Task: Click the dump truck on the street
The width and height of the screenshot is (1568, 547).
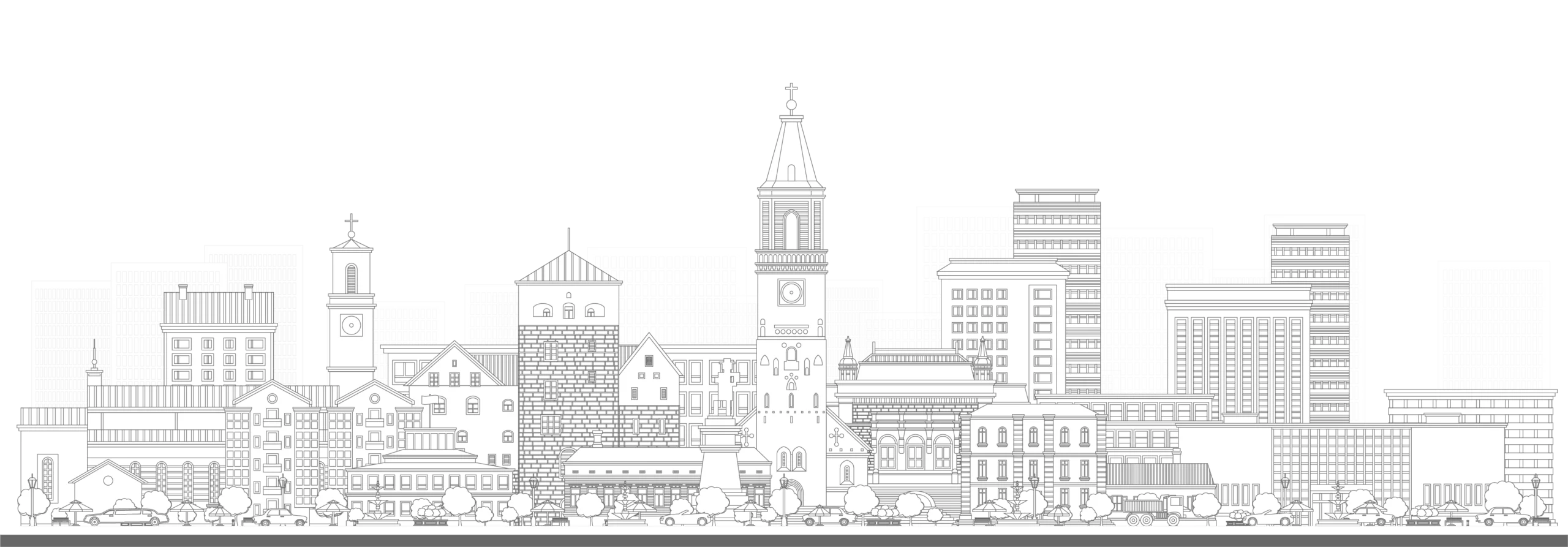Action: pos(1153,509)
